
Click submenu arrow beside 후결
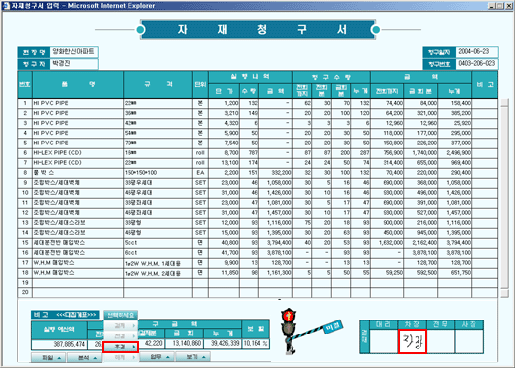pos(134,347)
